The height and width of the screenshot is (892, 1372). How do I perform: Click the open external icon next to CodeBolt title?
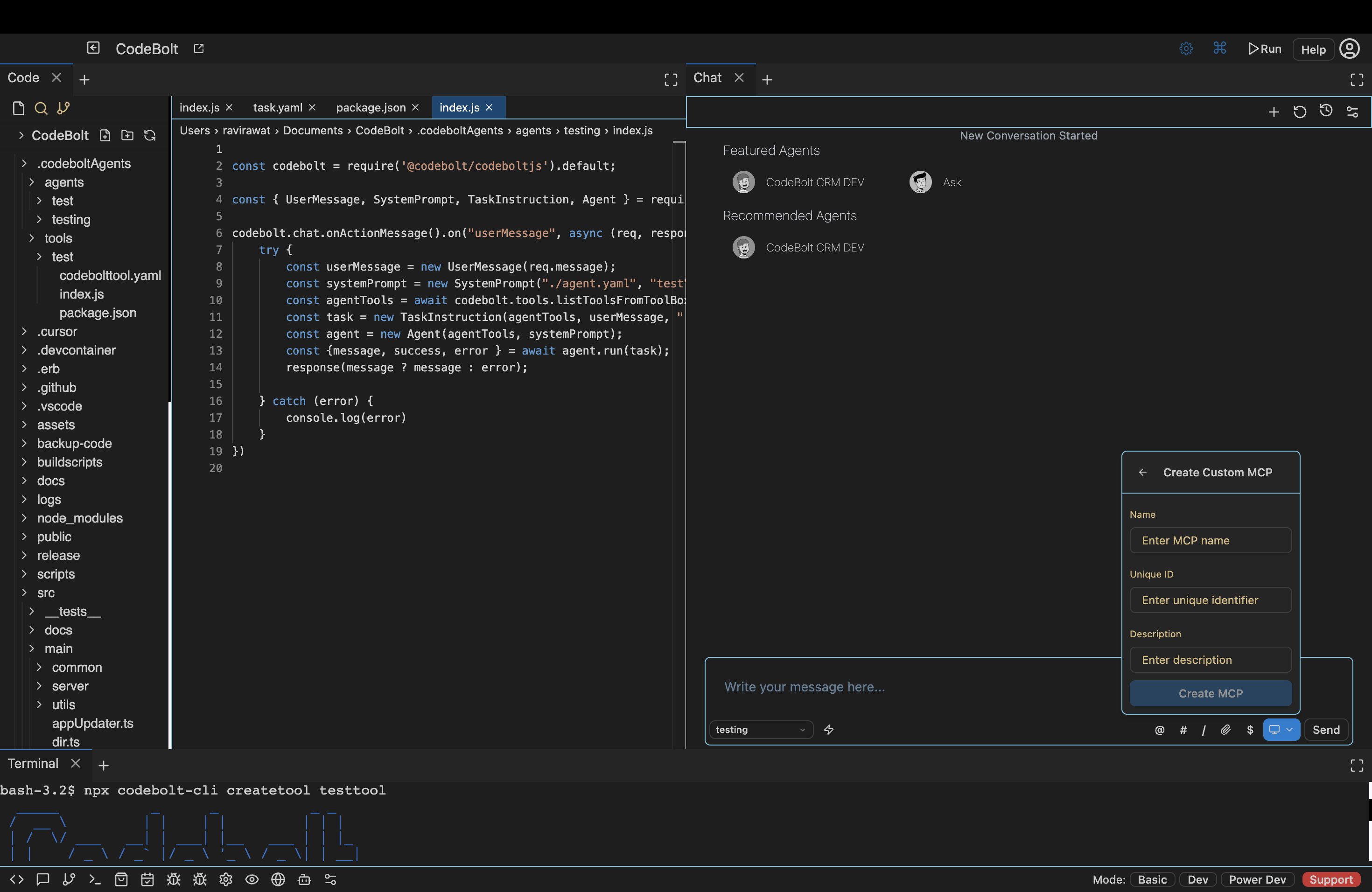pos(199,49)
